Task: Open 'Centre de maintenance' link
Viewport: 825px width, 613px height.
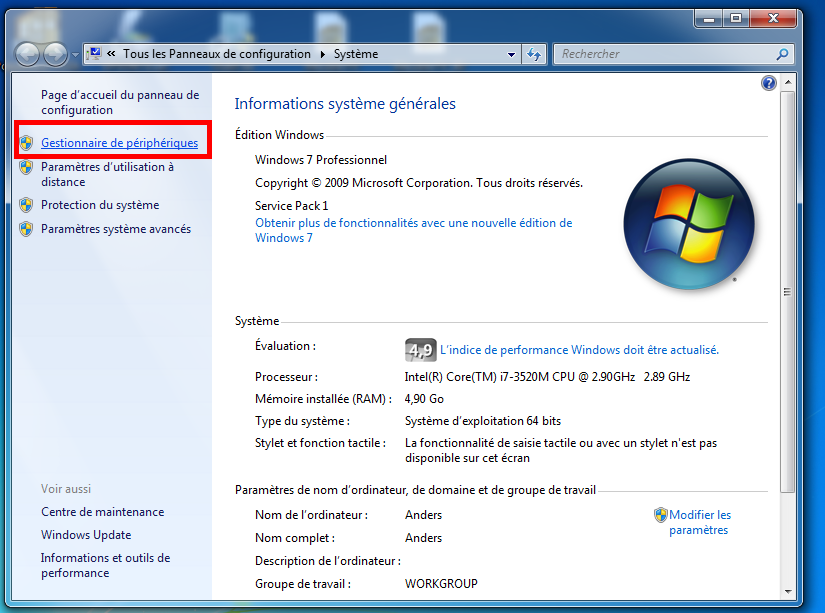Action: click(103, 512)
